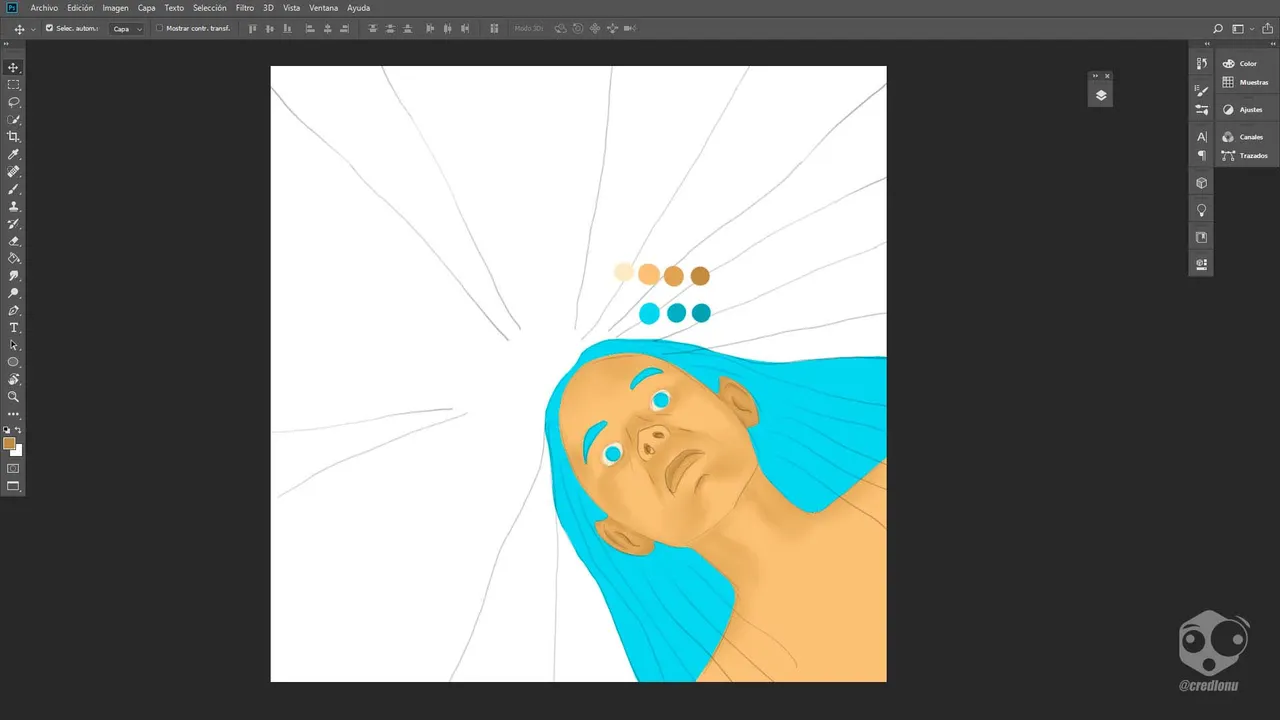This screenshot has height=720, width=1280.
Task: Click the Share image icon
Action: pos(1267,29)
